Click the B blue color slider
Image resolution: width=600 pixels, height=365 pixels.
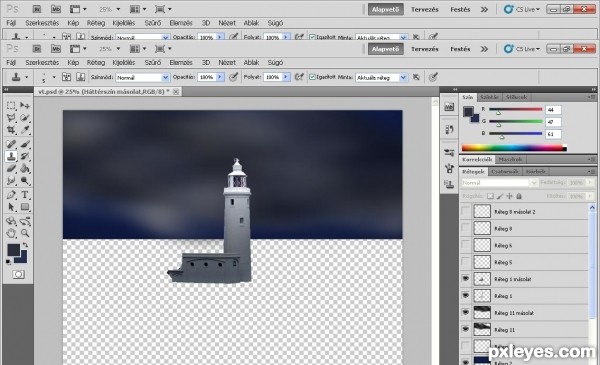point(515,134)
